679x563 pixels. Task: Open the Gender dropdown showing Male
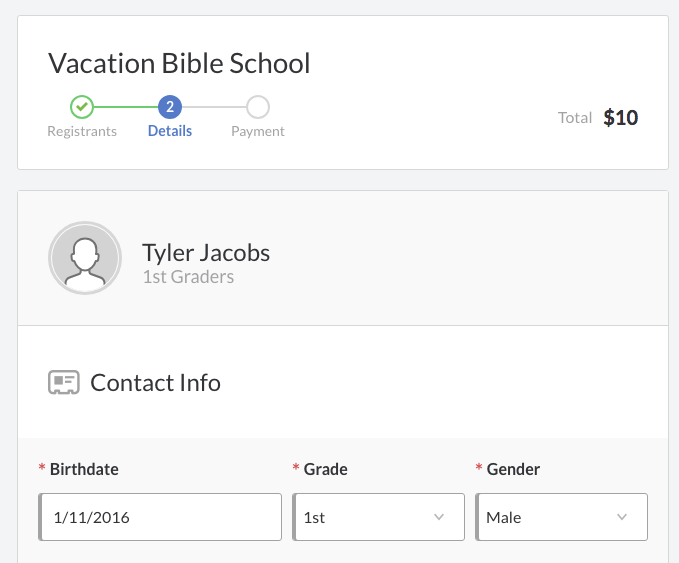click(562, 517)
